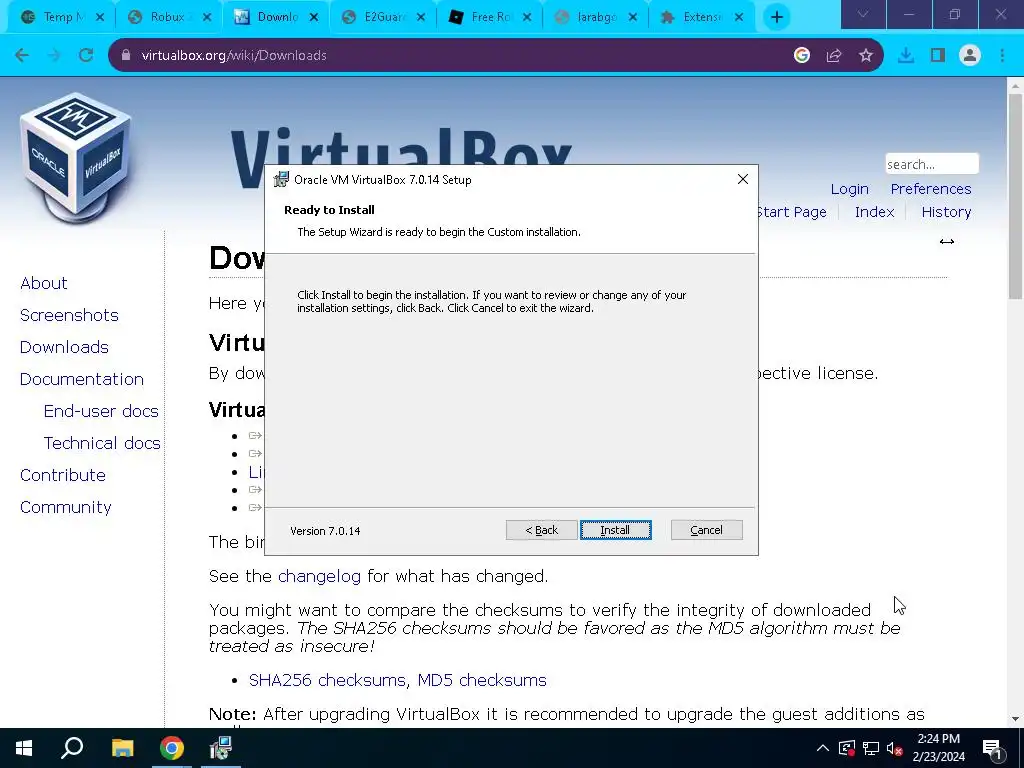1024x768 pixels.
Task: Open About in the sidebar
Action: (x=44, y=283)
